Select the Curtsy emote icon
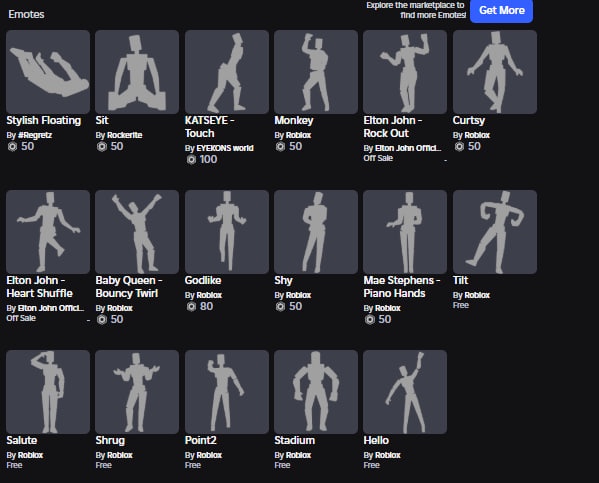The height and width of the screenshot is (483, 599). point(495,72)
